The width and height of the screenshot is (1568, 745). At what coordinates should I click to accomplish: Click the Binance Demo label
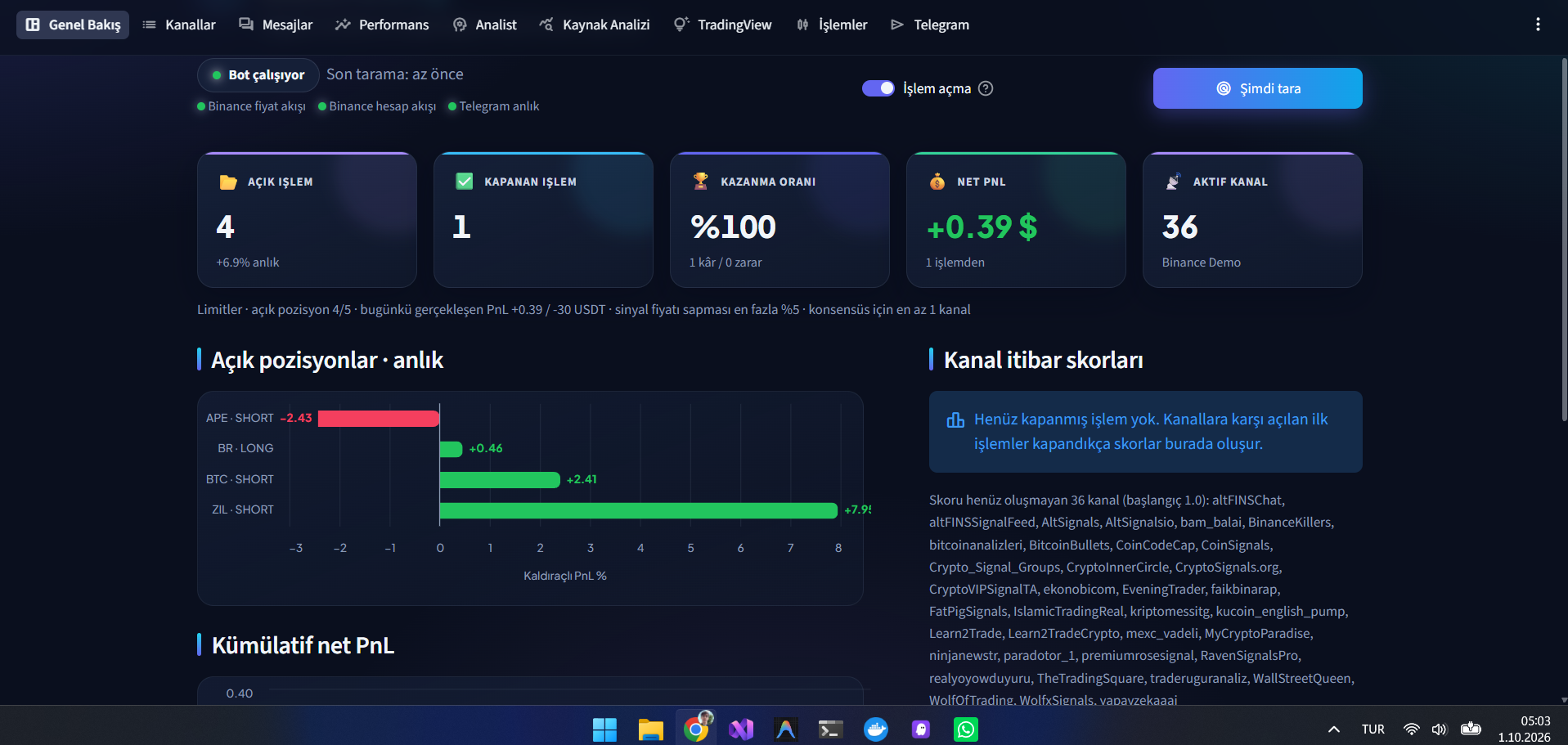[1201, 263]
